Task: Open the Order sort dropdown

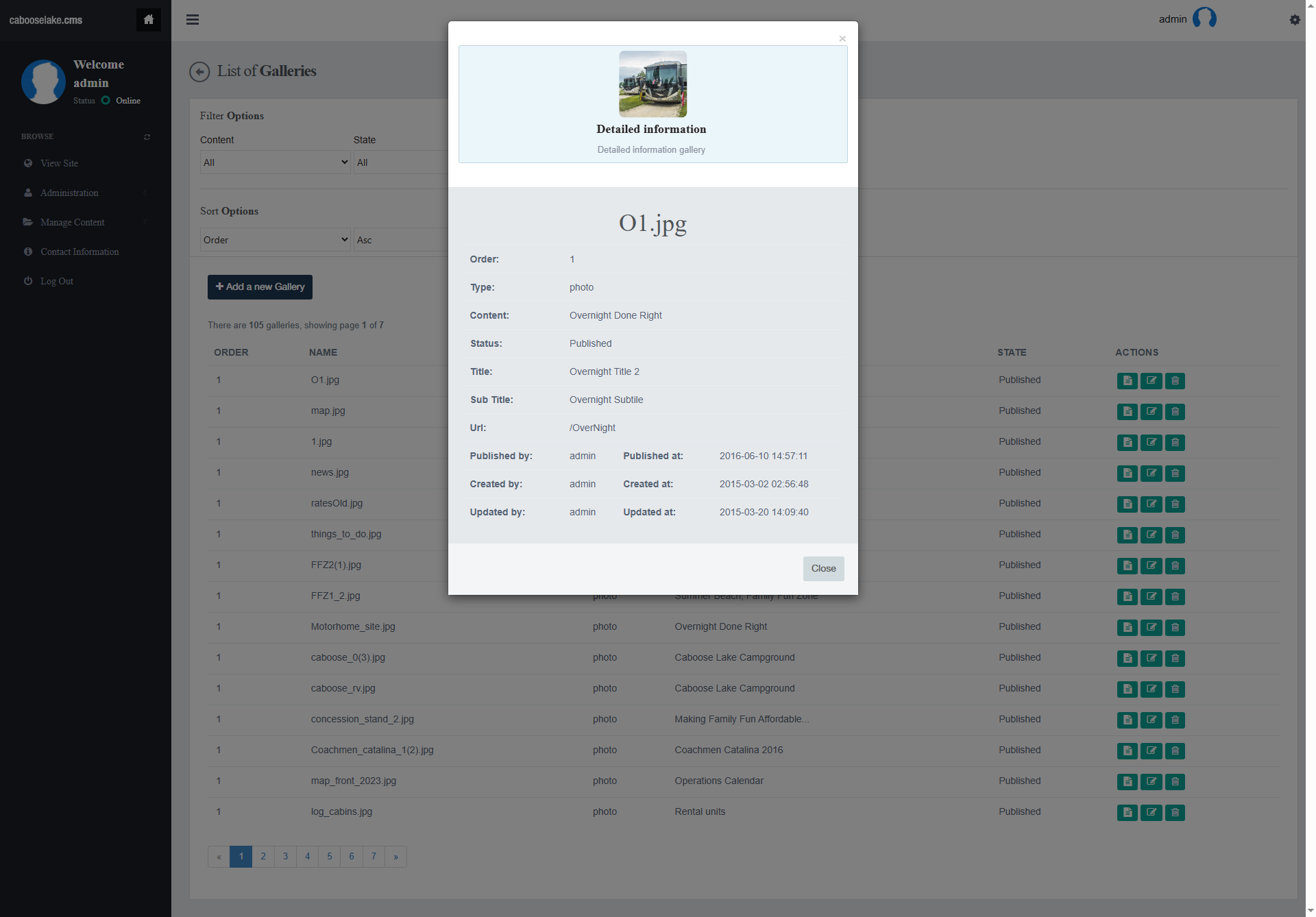Action: click(x=275, y=240)
